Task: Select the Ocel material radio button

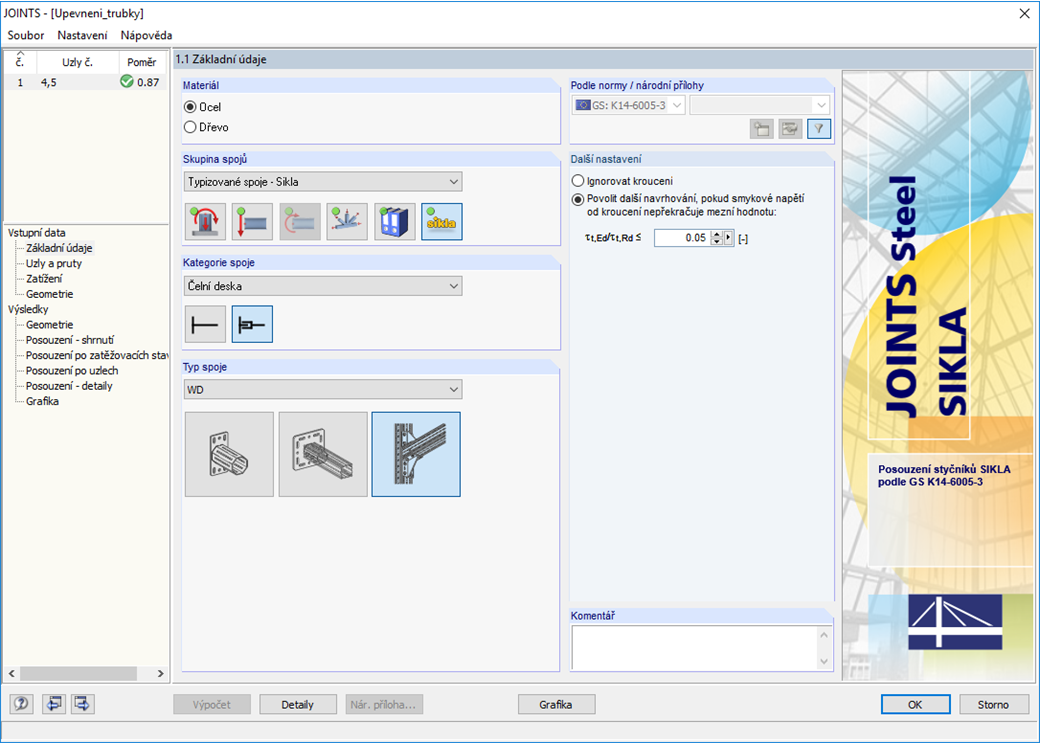Action: [x=190, y=107]
